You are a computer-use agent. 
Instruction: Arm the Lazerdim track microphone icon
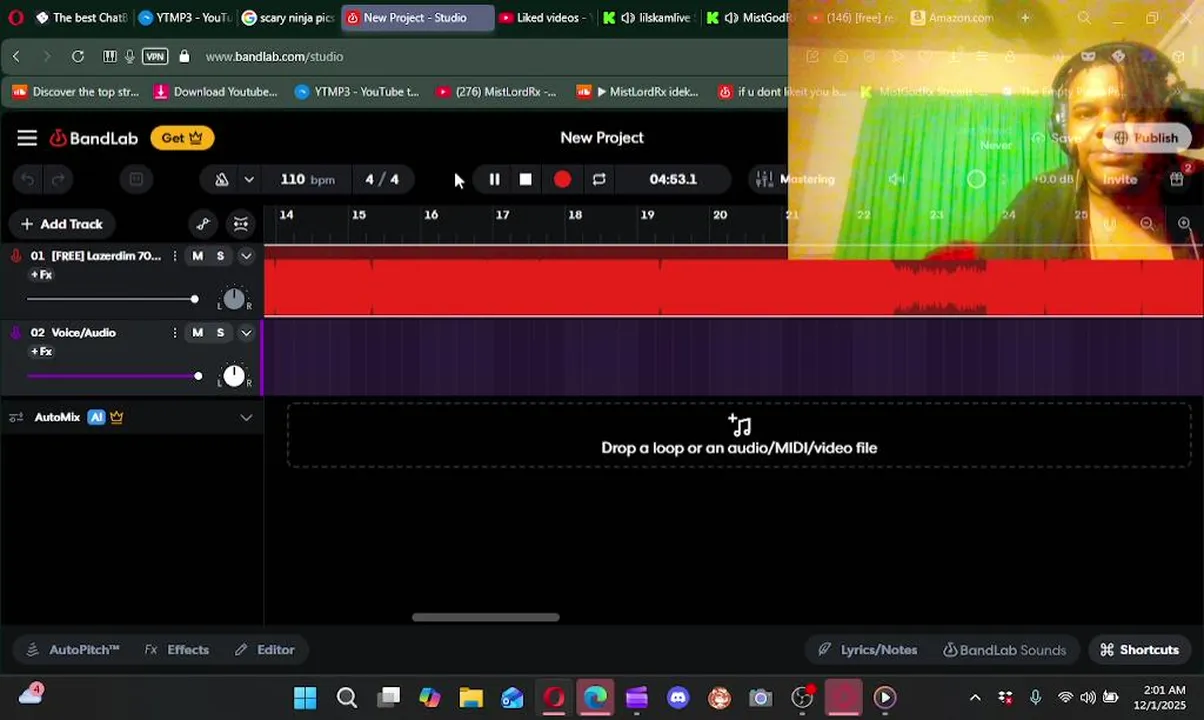(16, 256)
